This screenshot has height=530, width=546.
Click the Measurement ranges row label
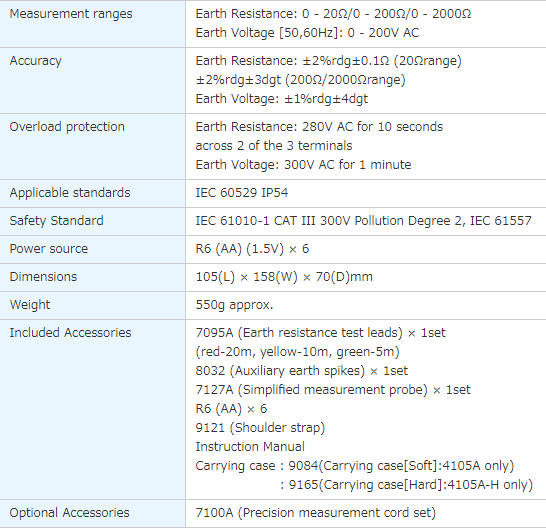(71, 14)
